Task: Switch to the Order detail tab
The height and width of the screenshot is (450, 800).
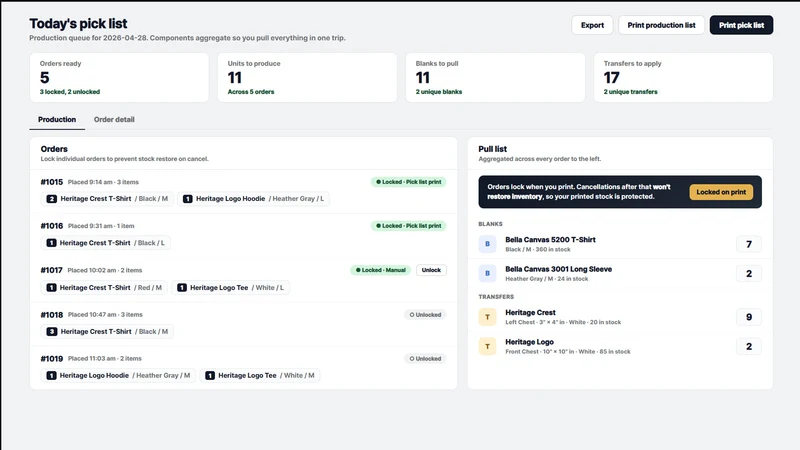Action: coord(114,119)
